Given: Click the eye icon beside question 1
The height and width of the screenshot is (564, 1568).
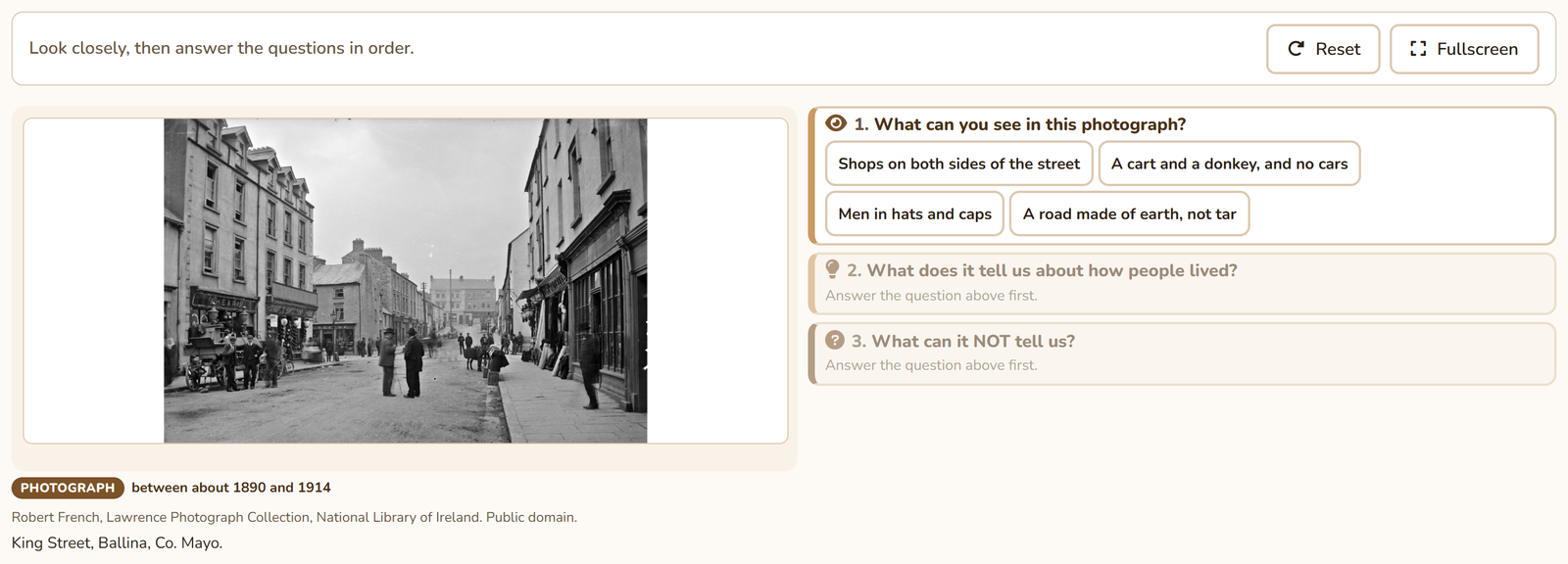Looking at the screenshot, I should coord(836,123).
